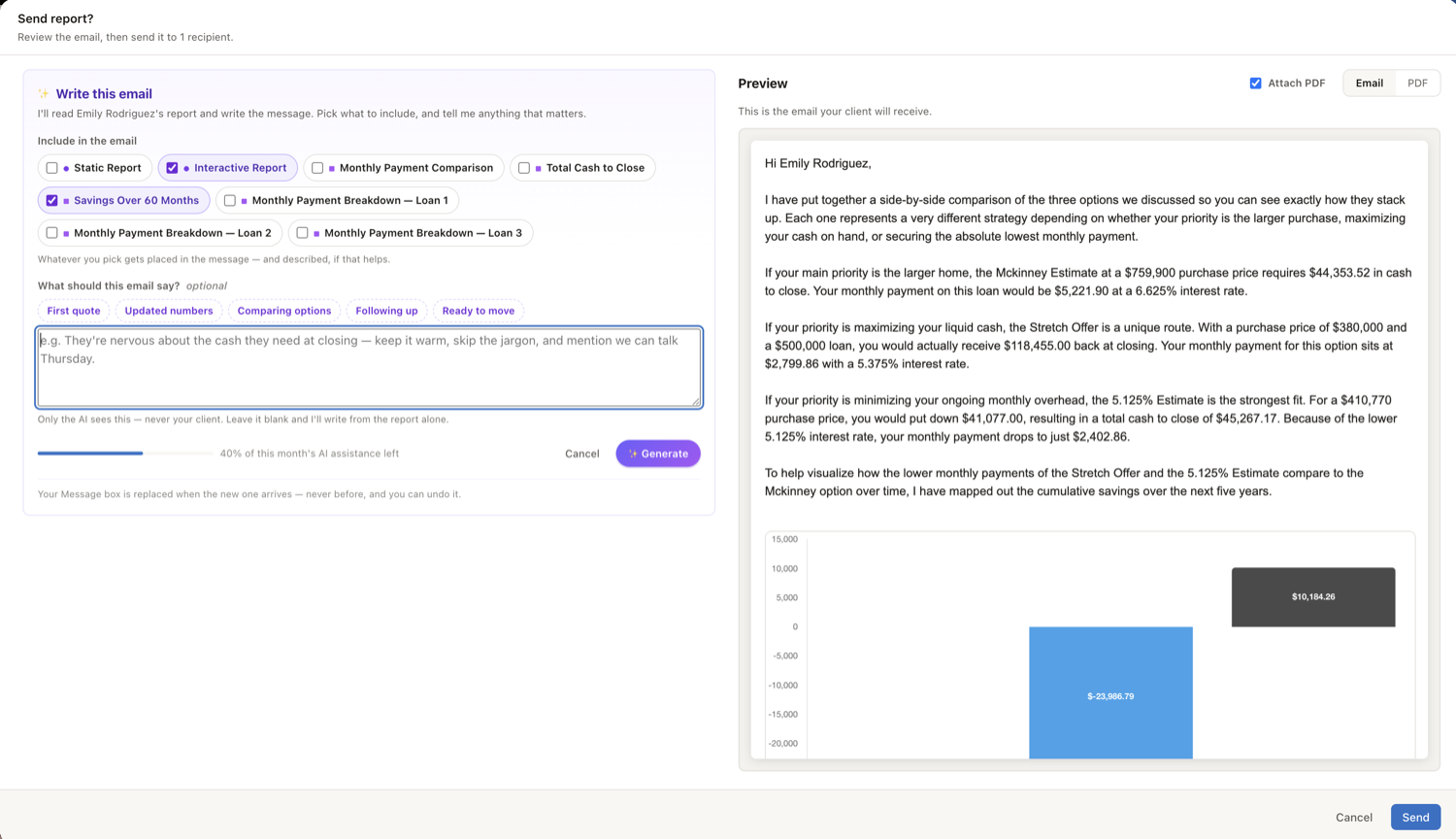Cancel the Write this email panel
Viewport: 1456px width, 839px height.
coord(582,453)
